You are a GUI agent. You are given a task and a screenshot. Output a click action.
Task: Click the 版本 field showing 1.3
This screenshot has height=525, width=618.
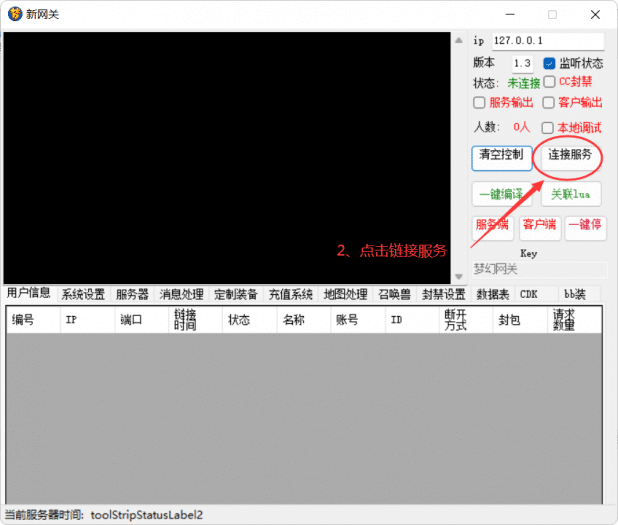[523, 63]
